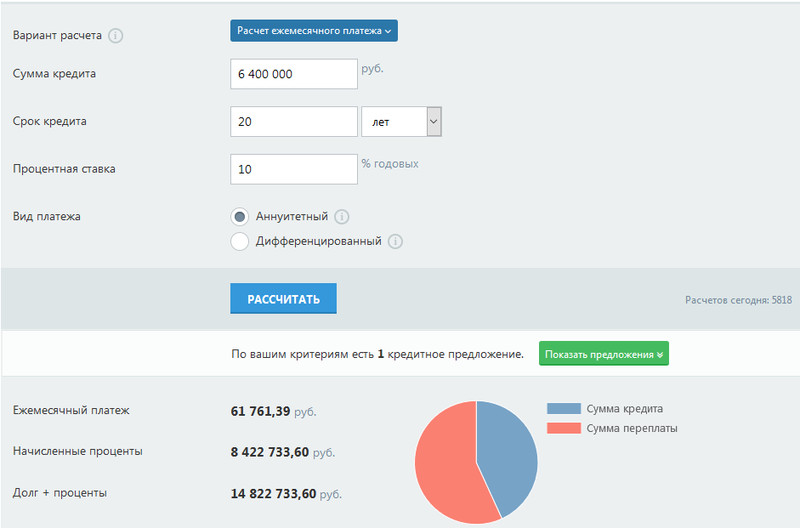The image size is (800, 528).
Task: Click the green Показать предложения button
Action: [x=604, y=354]
